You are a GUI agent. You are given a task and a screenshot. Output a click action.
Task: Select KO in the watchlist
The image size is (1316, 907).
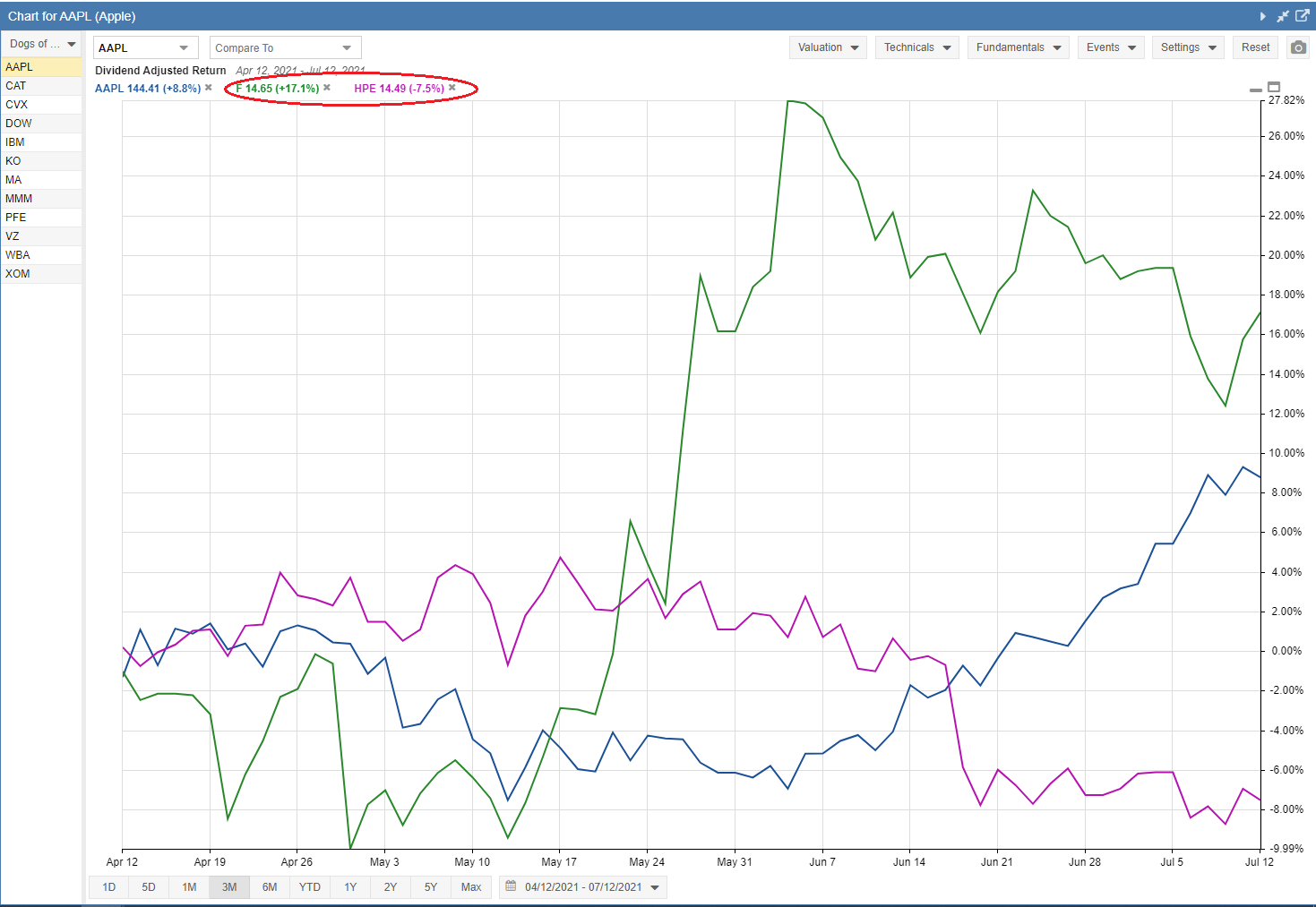(41, 161)
